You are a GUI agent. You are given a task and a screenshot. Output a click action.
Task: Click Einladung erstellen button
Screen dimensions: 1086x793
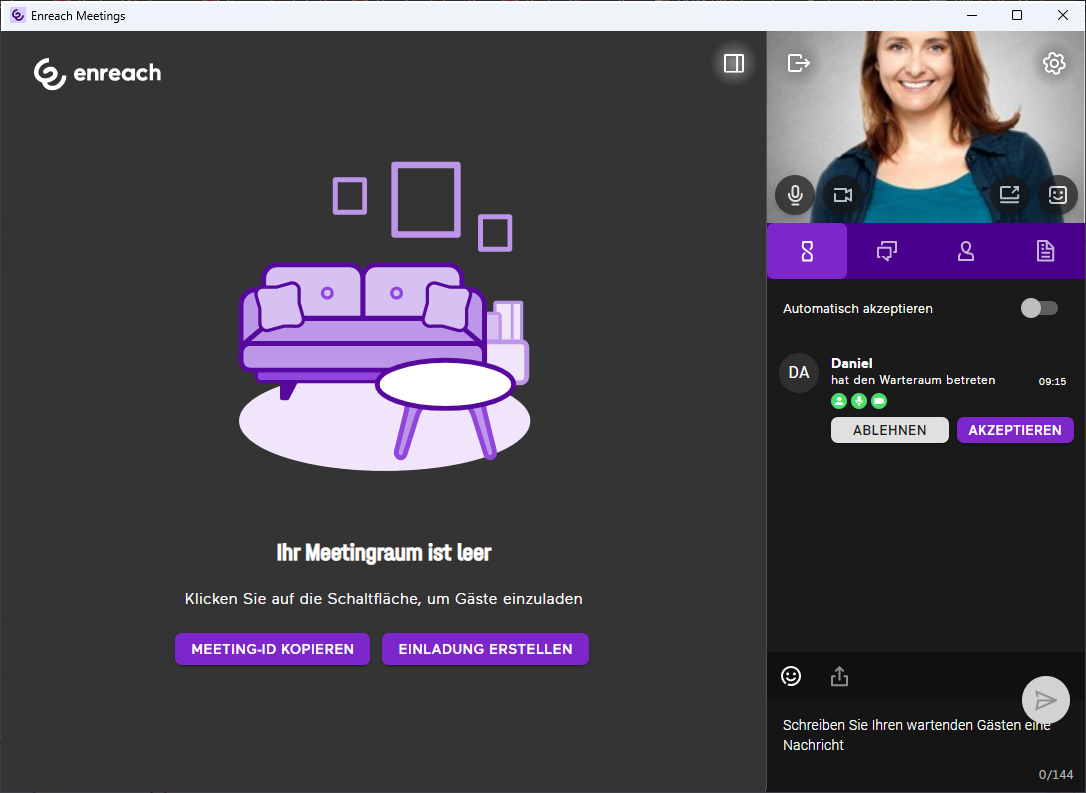(x=485, y=649)
